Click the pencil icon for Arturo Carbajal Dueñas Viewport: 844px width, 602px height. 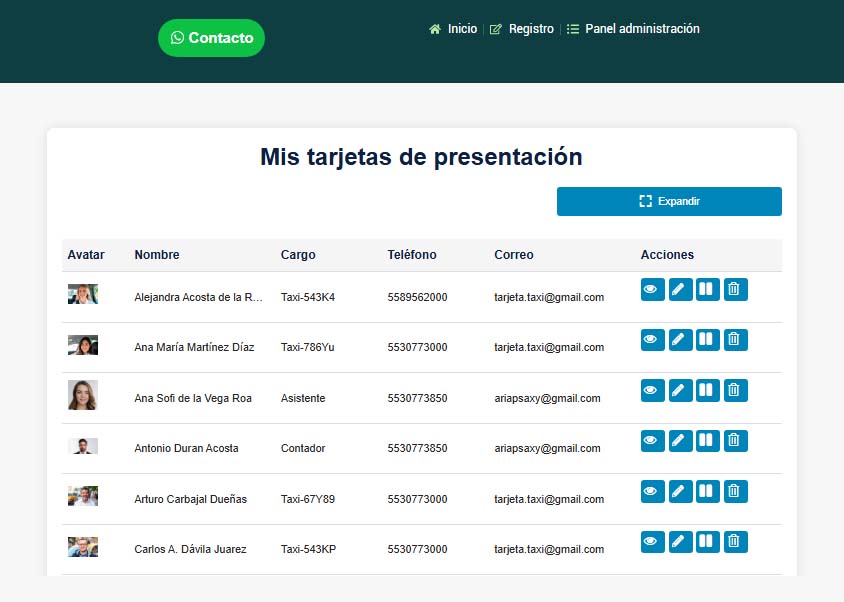(680, 491)
